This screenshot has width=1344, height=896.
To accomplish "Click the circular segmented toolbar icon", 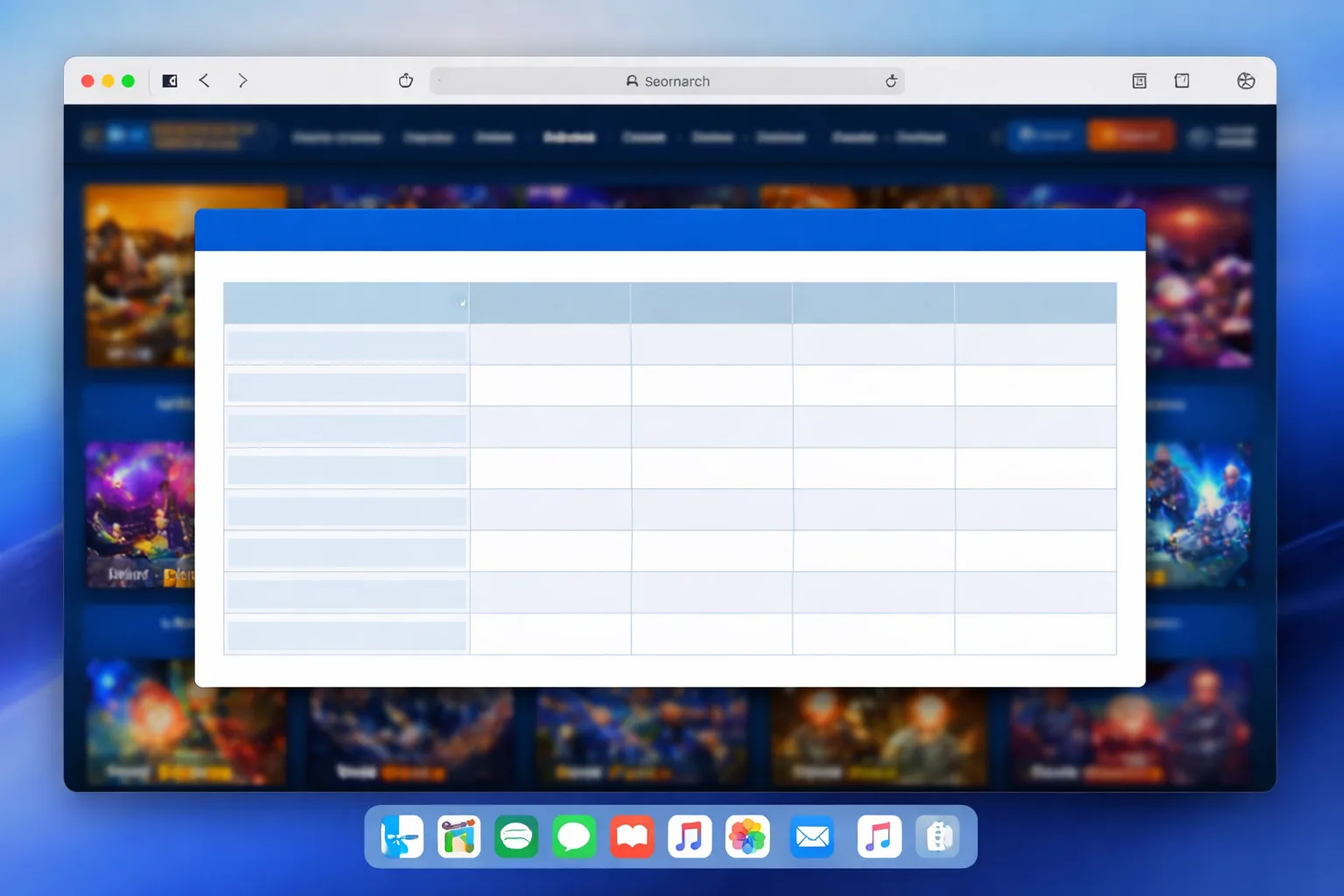I will tap(1246, 81).
